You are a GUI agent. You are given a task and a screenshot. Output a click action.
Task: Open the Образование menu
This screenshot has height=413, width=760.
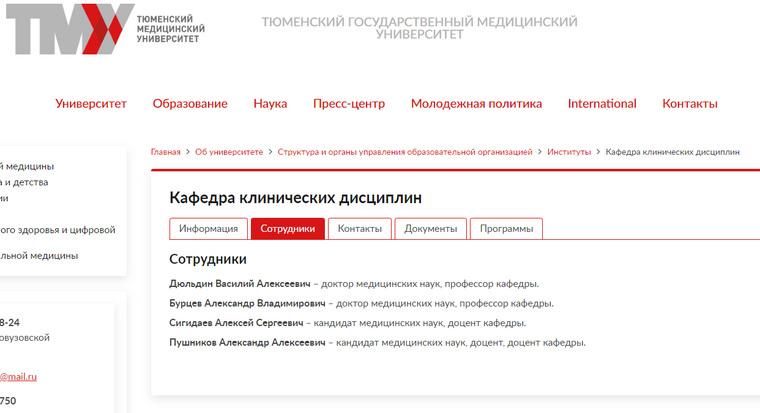(x=190, y=103)
